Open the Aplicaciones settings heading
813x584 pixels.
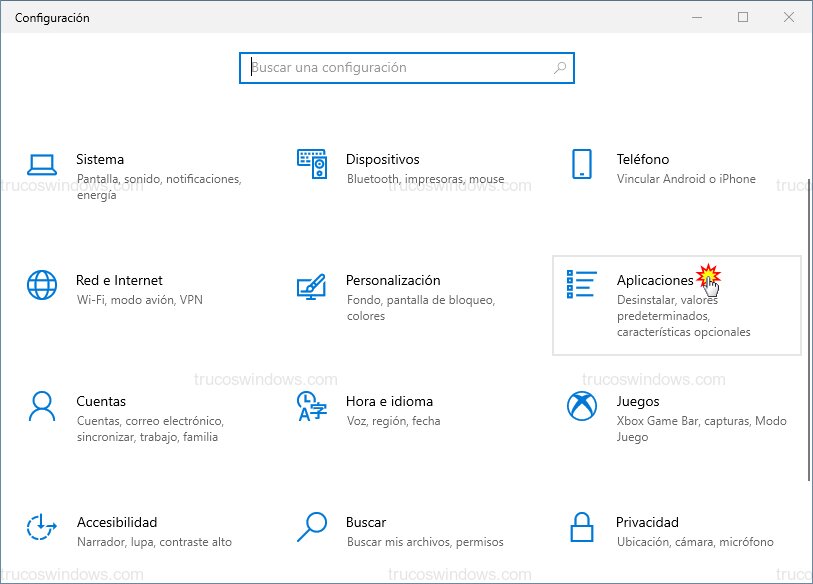(654, 280)
